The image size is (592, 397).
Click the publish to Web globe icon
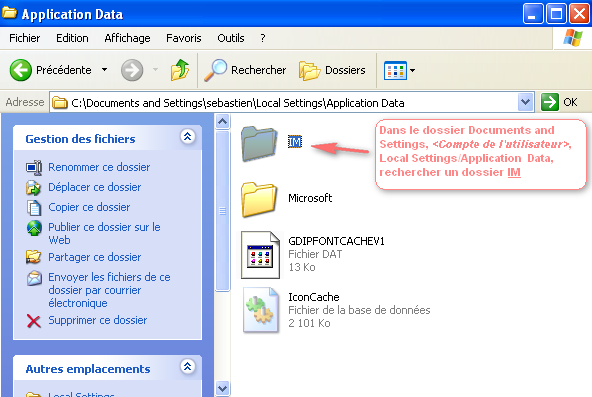34,228
